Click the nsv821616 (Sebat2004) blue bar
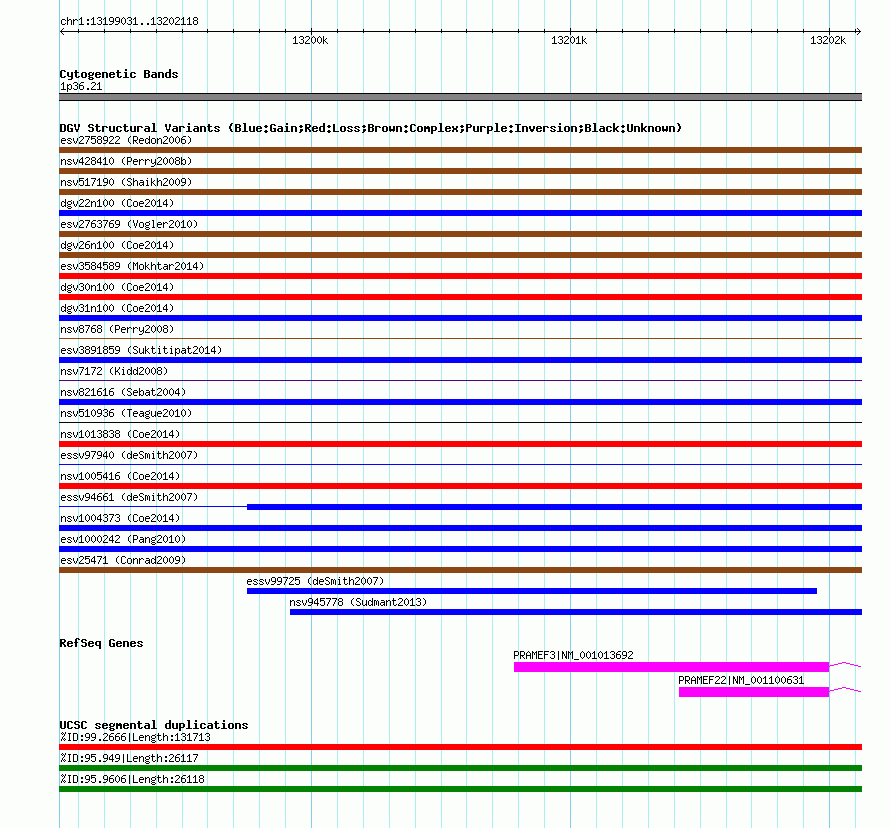 coord(460,402)
